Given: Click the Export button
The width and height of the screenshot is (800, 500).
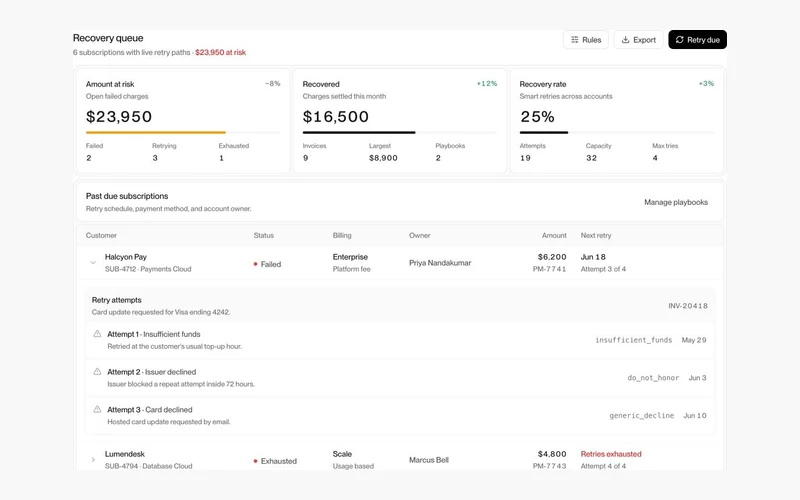Looking at the screenshot, I should [638, 40].
